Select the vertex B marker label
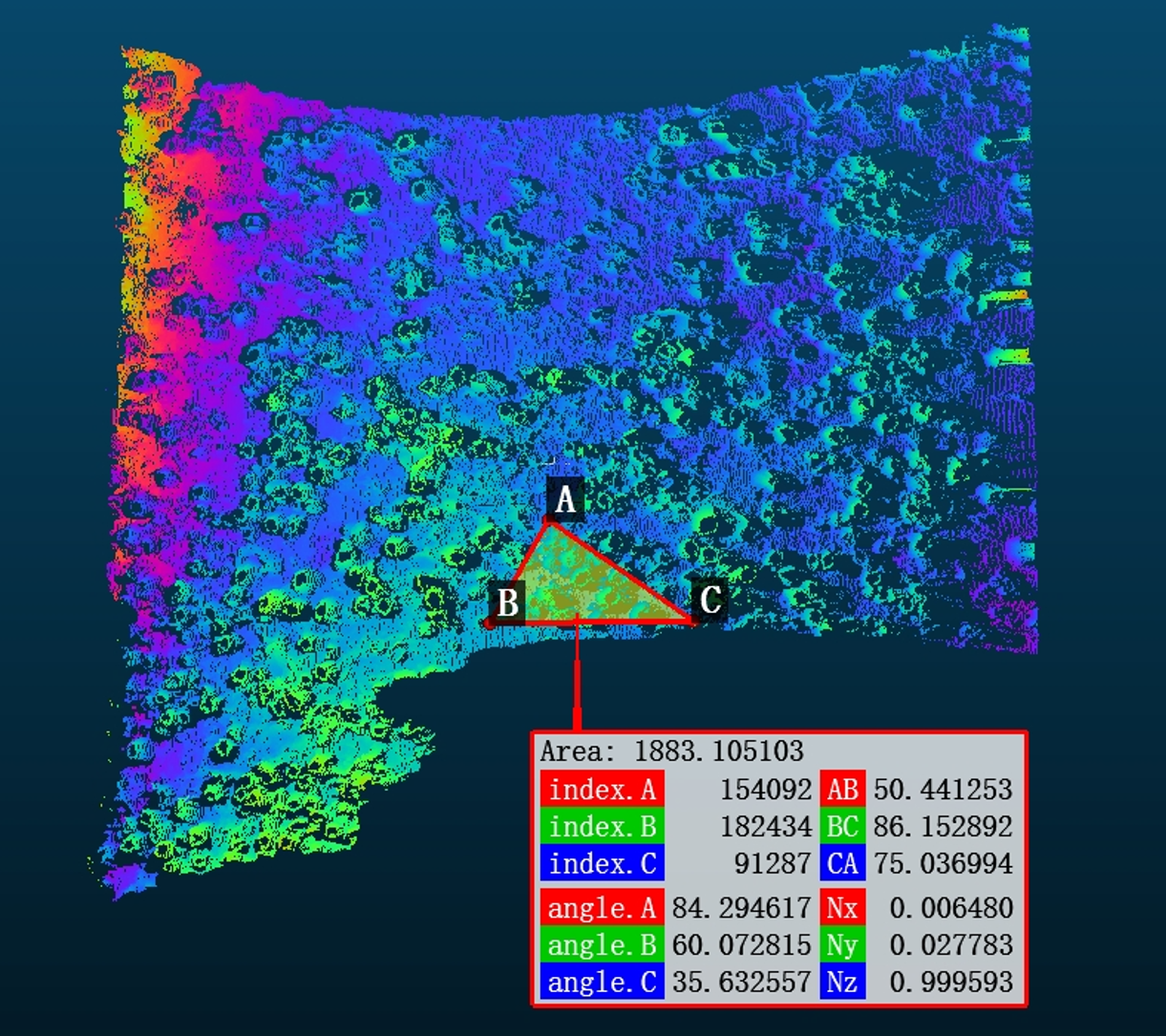 tap(508, 603)
